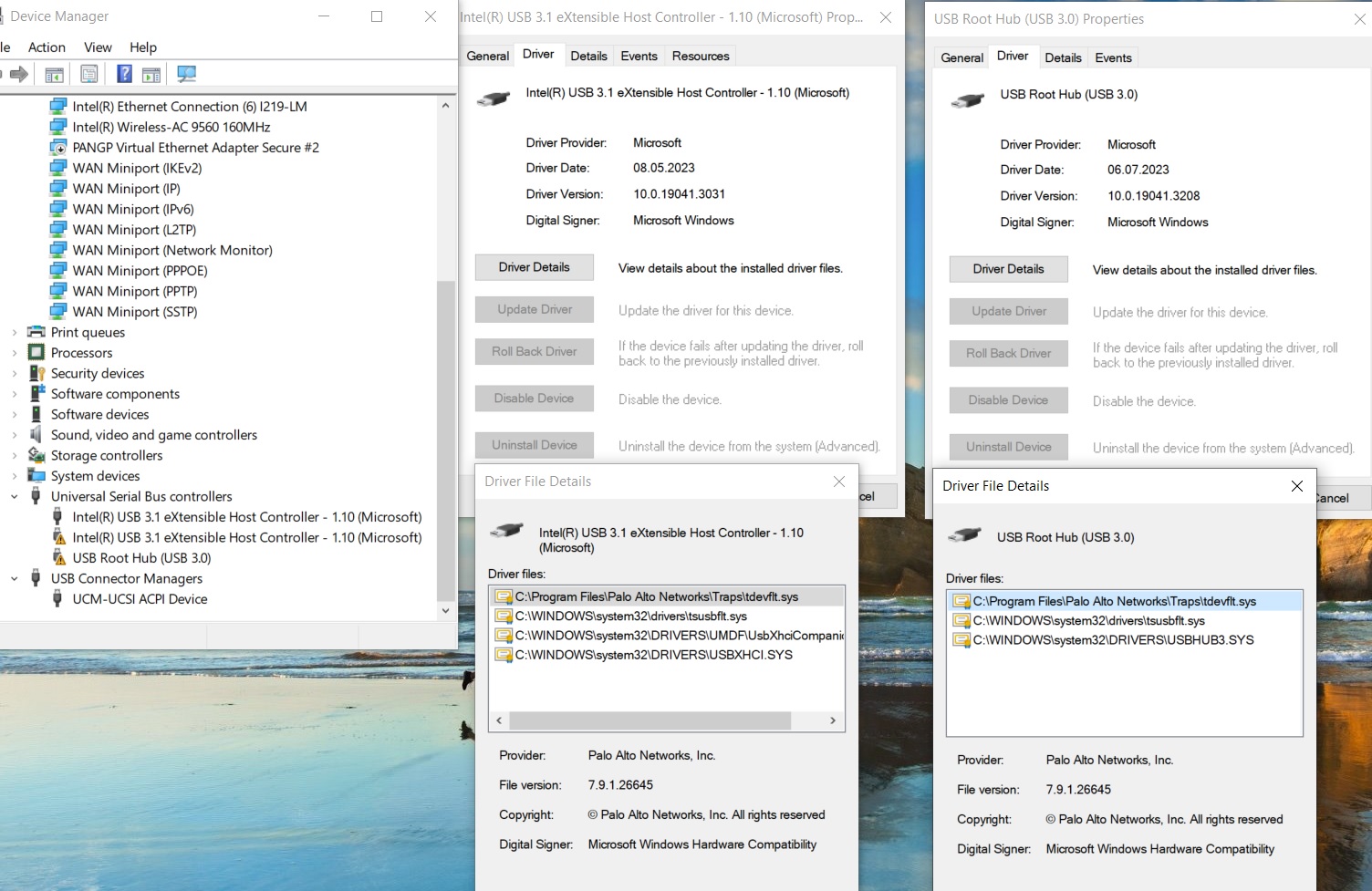Image resolution: width=1372 pixels, height=891 pixels.
Task: Close the Host Controller Driver File Details dialog
Action: [839, 482]
